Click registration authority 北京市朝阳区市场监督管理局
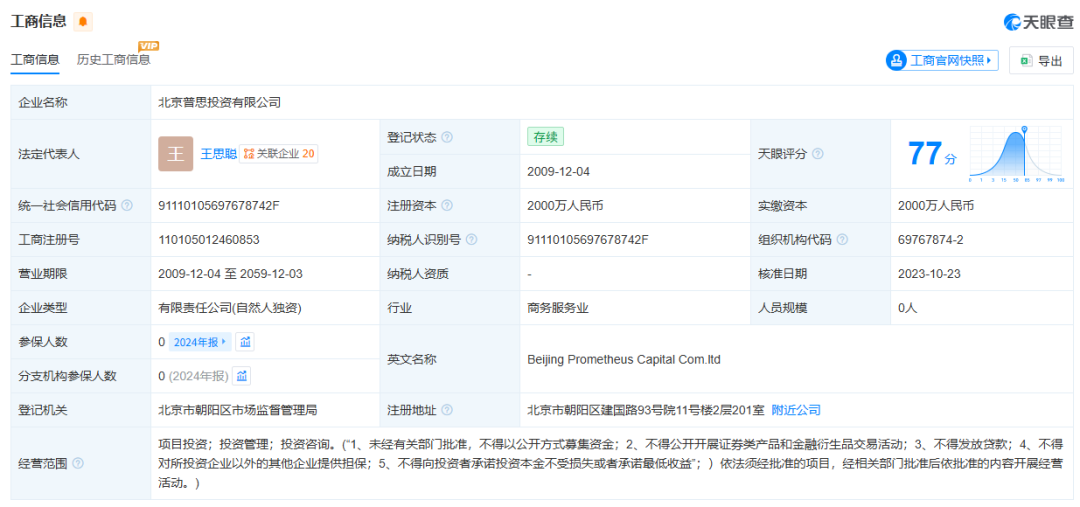1080x507 pixels. pyautogui.click(x=238, y=410)
